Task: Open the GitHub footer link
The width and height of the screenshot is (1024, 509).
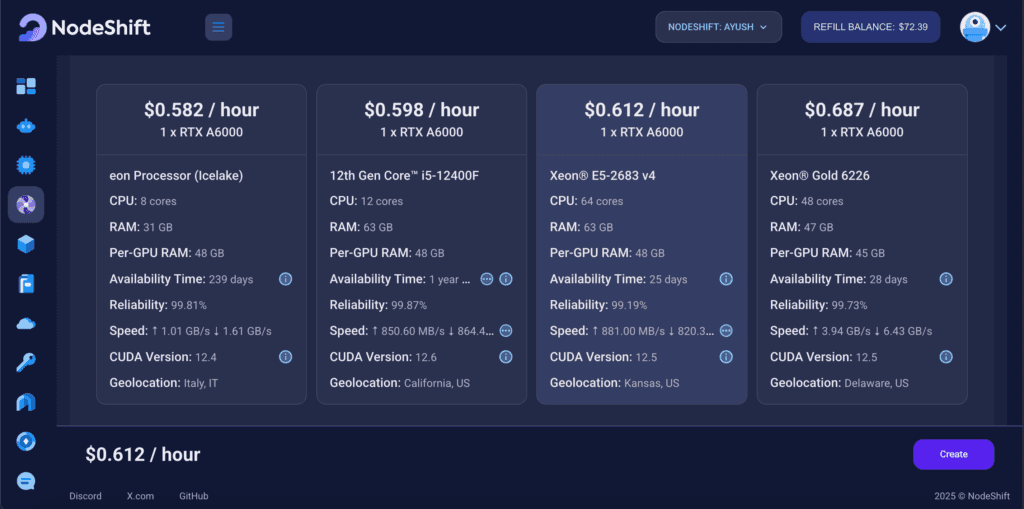Action: coord(194,496)
